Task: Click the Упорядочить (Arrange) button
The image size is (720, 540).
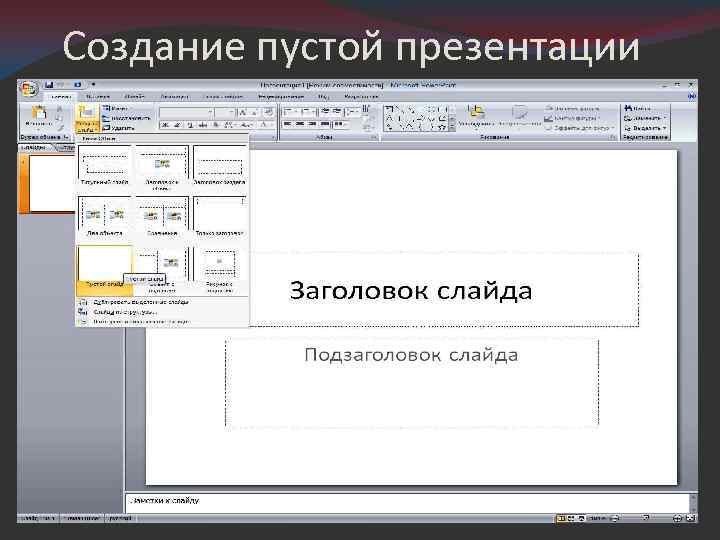Action: 476,116
